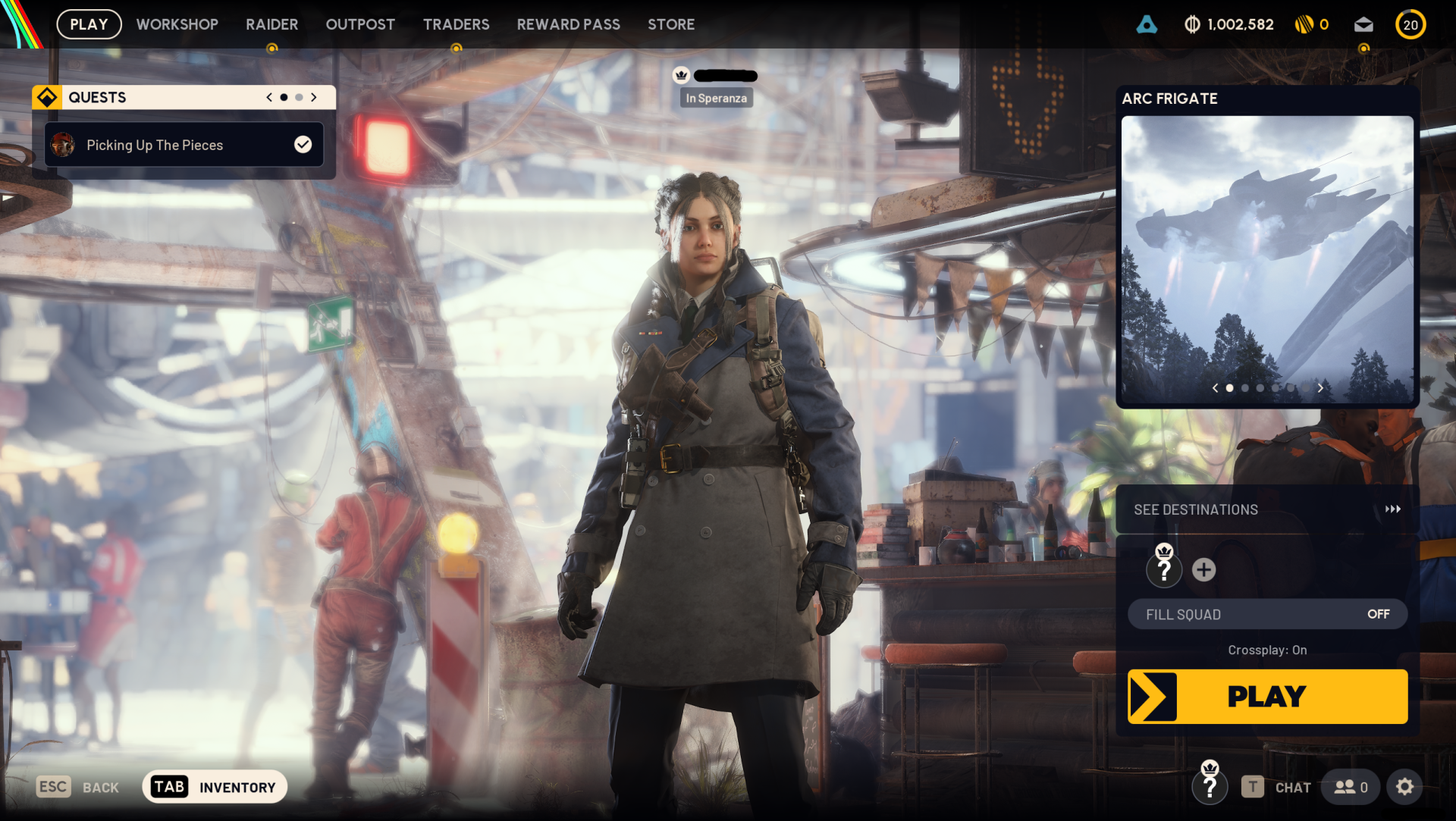Click the yellow Quests diamond icon
Viewport: 1456px width, 821px height.
tap(47, 97)
